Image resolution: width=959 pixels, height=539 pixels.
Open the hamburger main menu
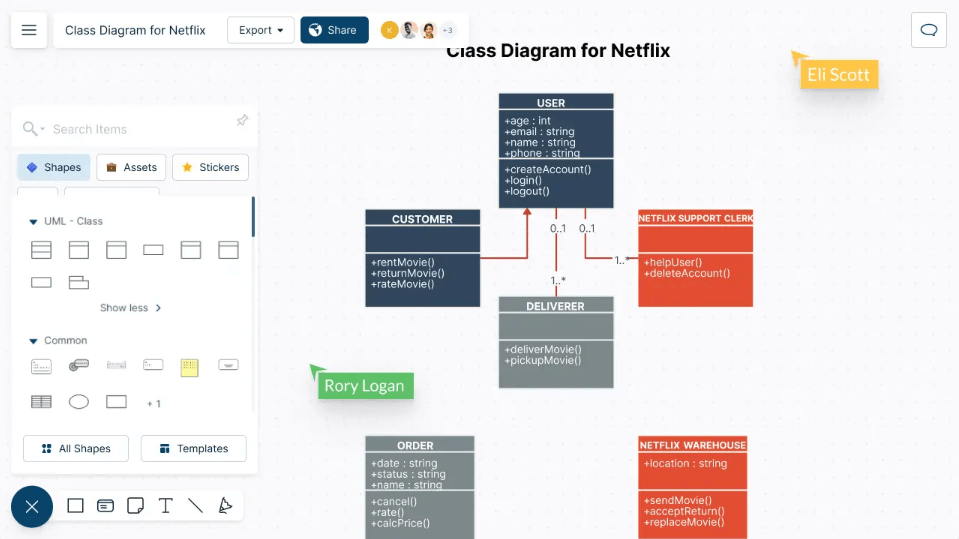29,30
